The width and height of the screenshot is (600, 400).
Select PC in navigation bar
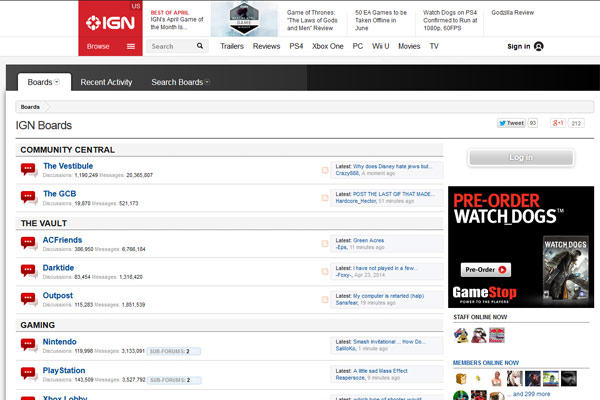coord(358,46)
